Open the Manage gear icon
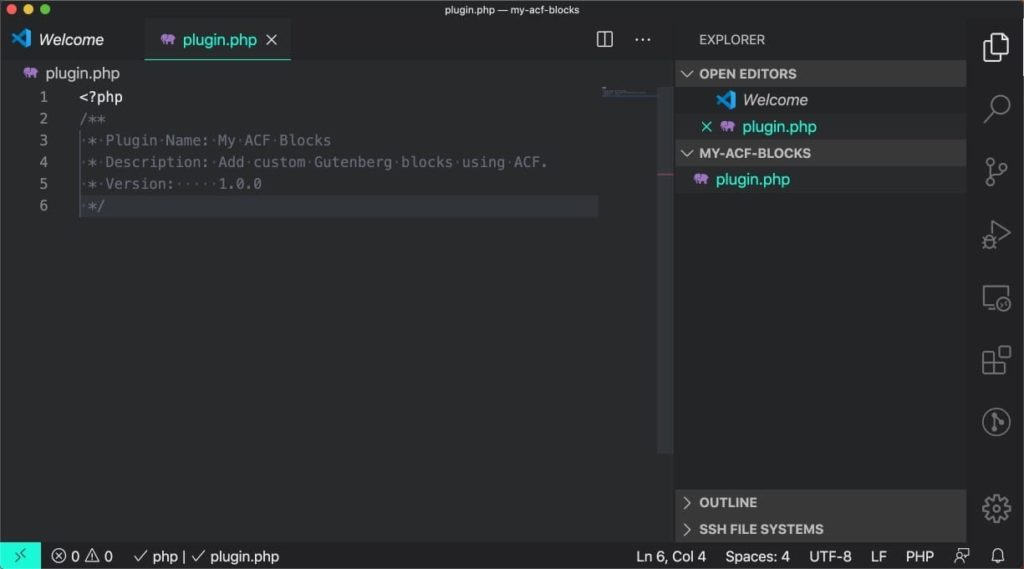This screenshot has width=1024, height=569. pyautogui.click(x=996, y=508)
